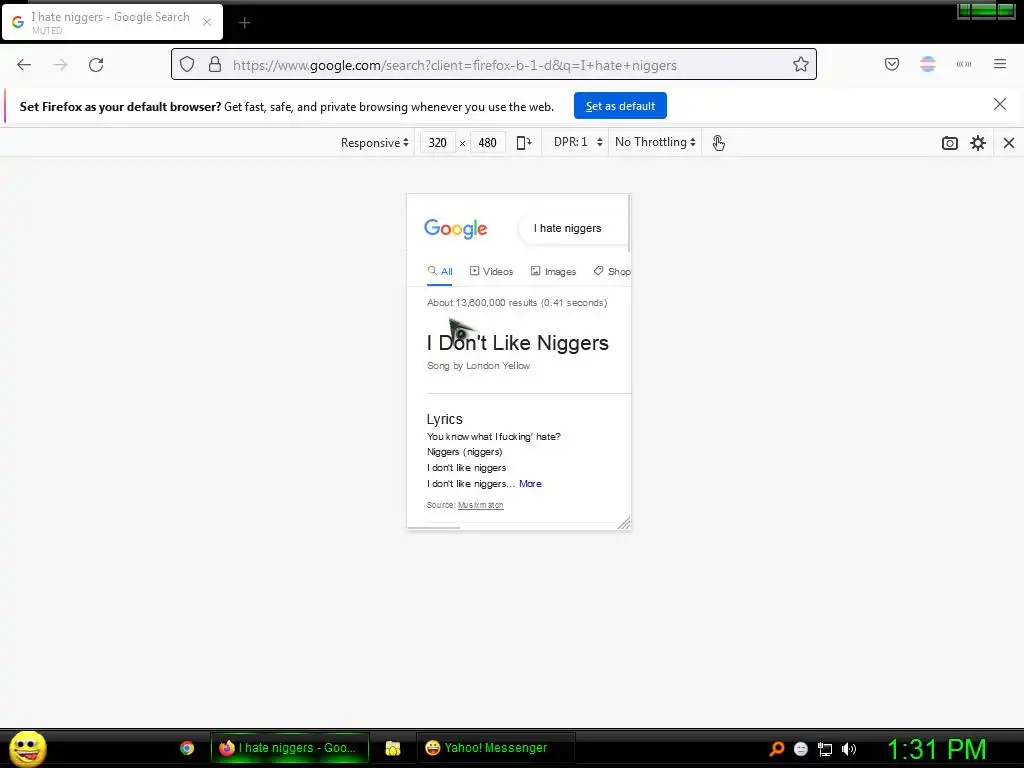
Task: Click the extension icon beside the account avatar
Action: [964, 64]
